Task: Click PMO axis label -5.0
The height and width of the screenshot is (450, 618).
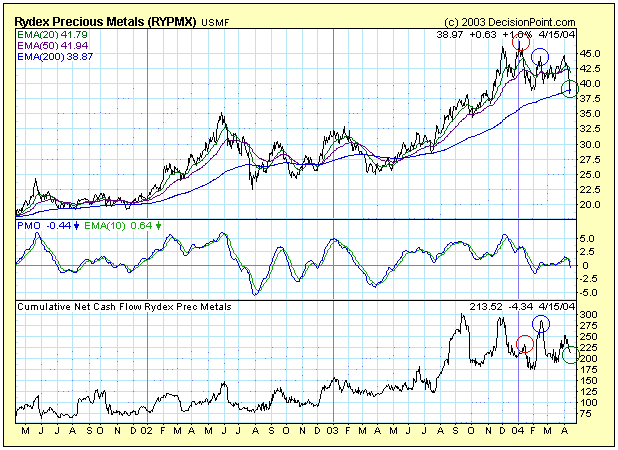Action: pyautogui.click(x=586, y=292)
